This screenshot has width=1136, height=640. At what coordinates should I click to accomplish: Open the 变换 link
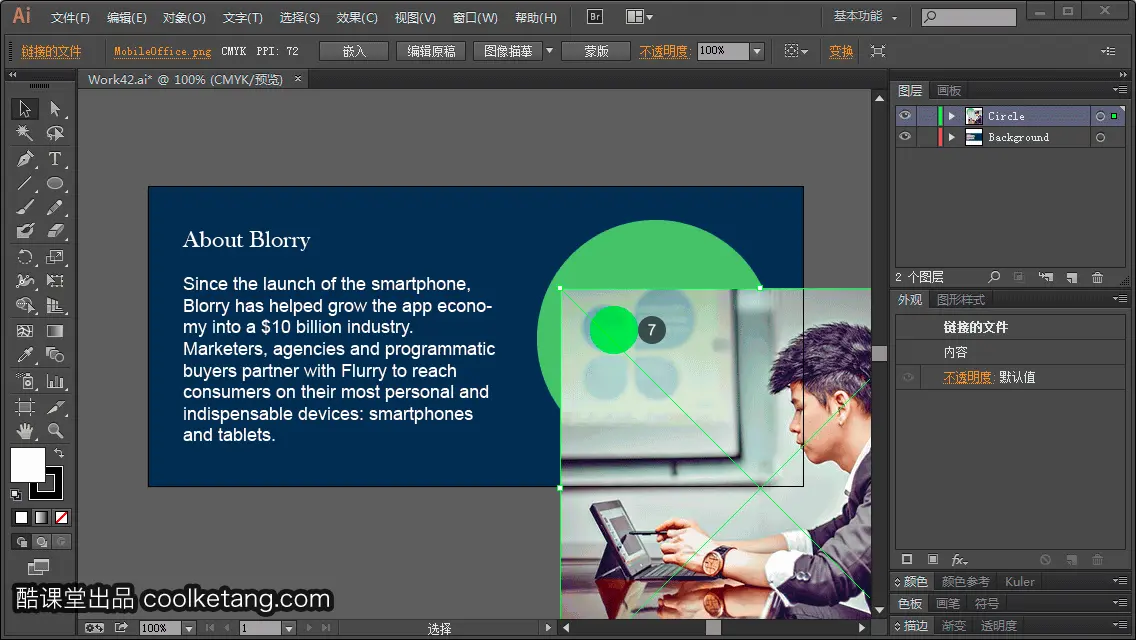pos(841,51)
